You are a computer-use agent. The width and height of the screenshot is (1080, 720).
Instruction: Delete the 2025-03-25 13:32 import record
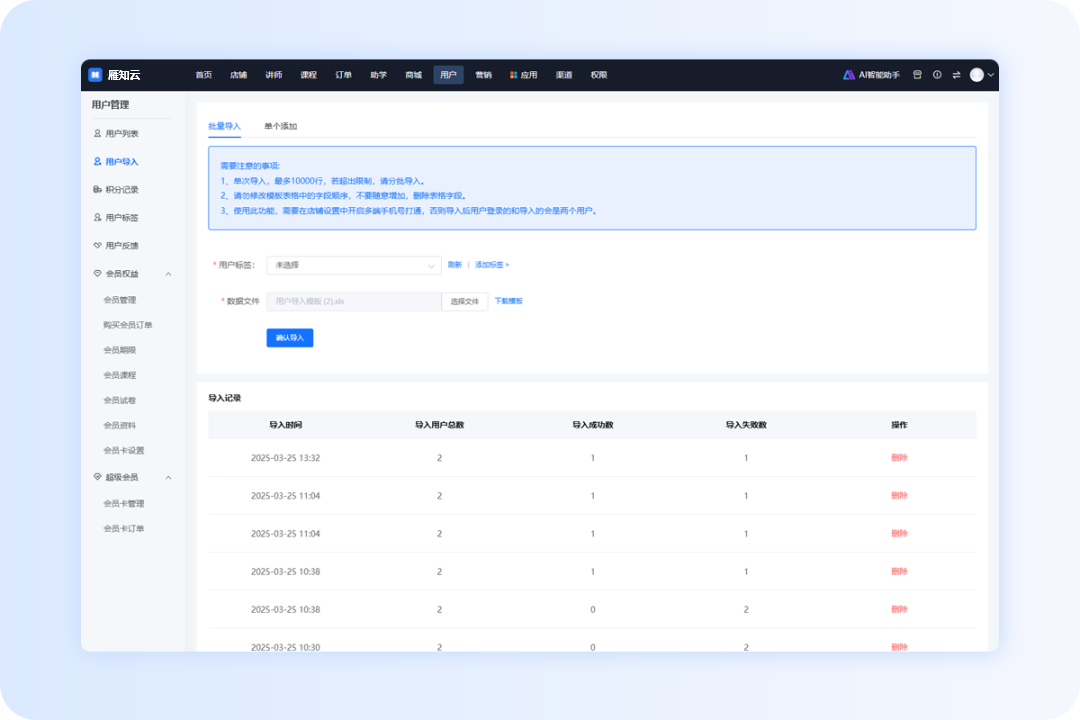point(899,458)
